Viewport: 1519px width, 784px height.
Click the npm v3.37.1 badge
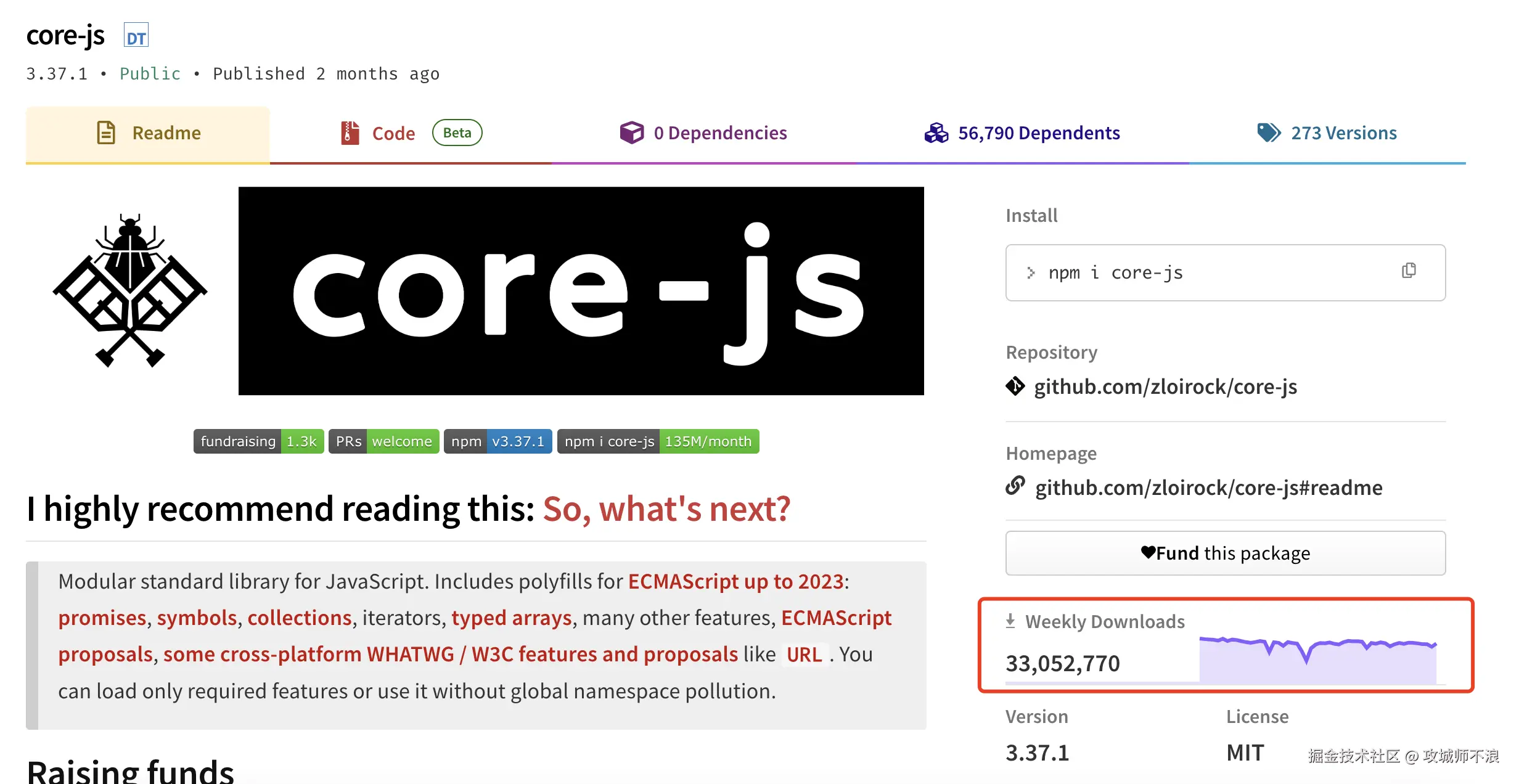tap(497, 441)
